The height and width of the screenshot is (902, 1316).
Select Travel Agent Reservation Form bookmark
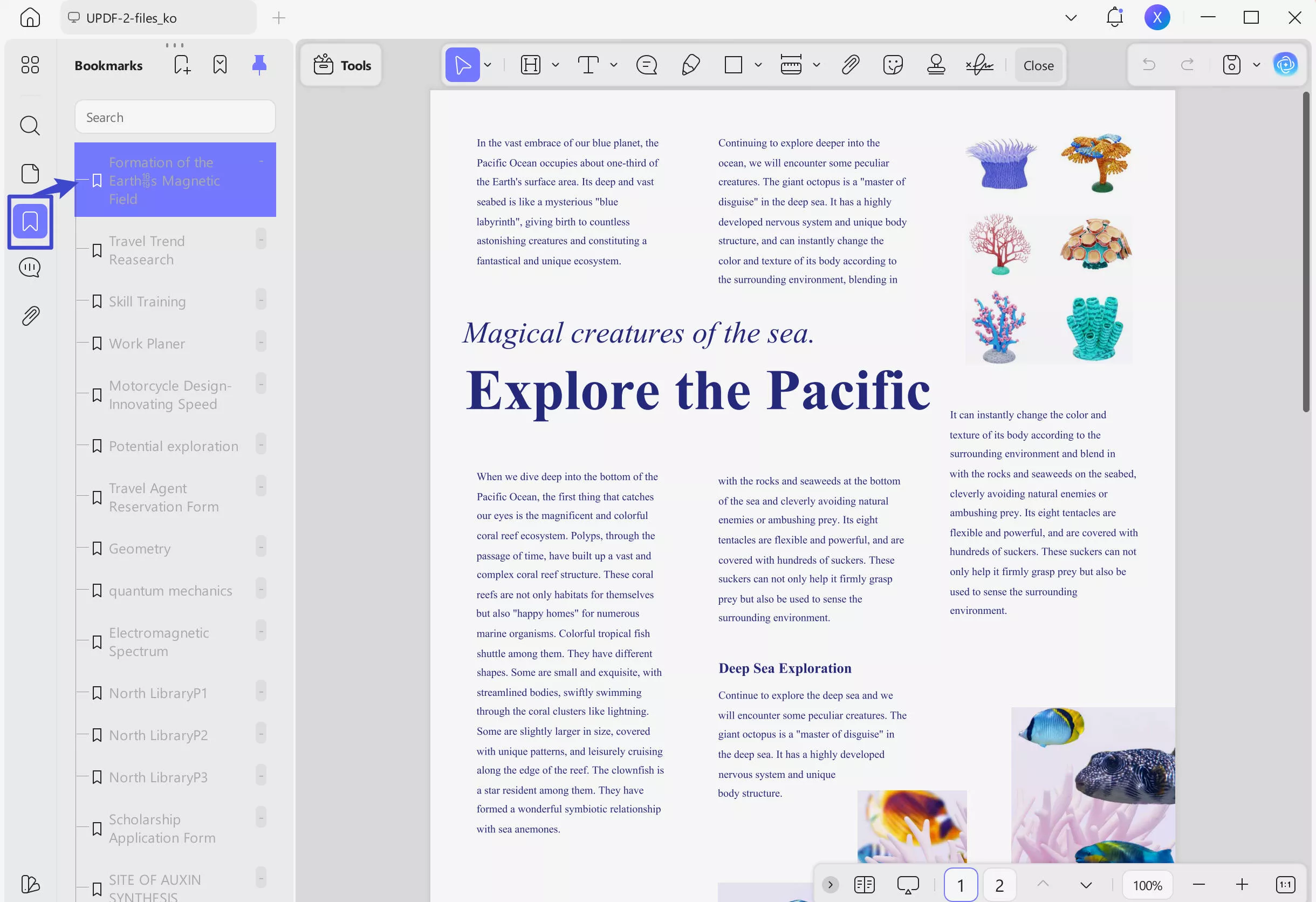pos(175,497)
